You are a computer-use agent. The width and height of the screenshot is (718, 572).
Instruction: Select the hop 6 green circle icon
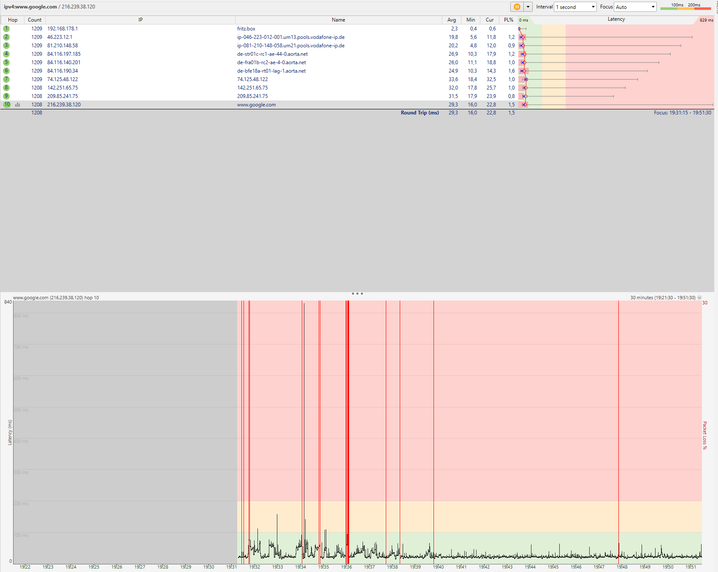tap(6, 71)
